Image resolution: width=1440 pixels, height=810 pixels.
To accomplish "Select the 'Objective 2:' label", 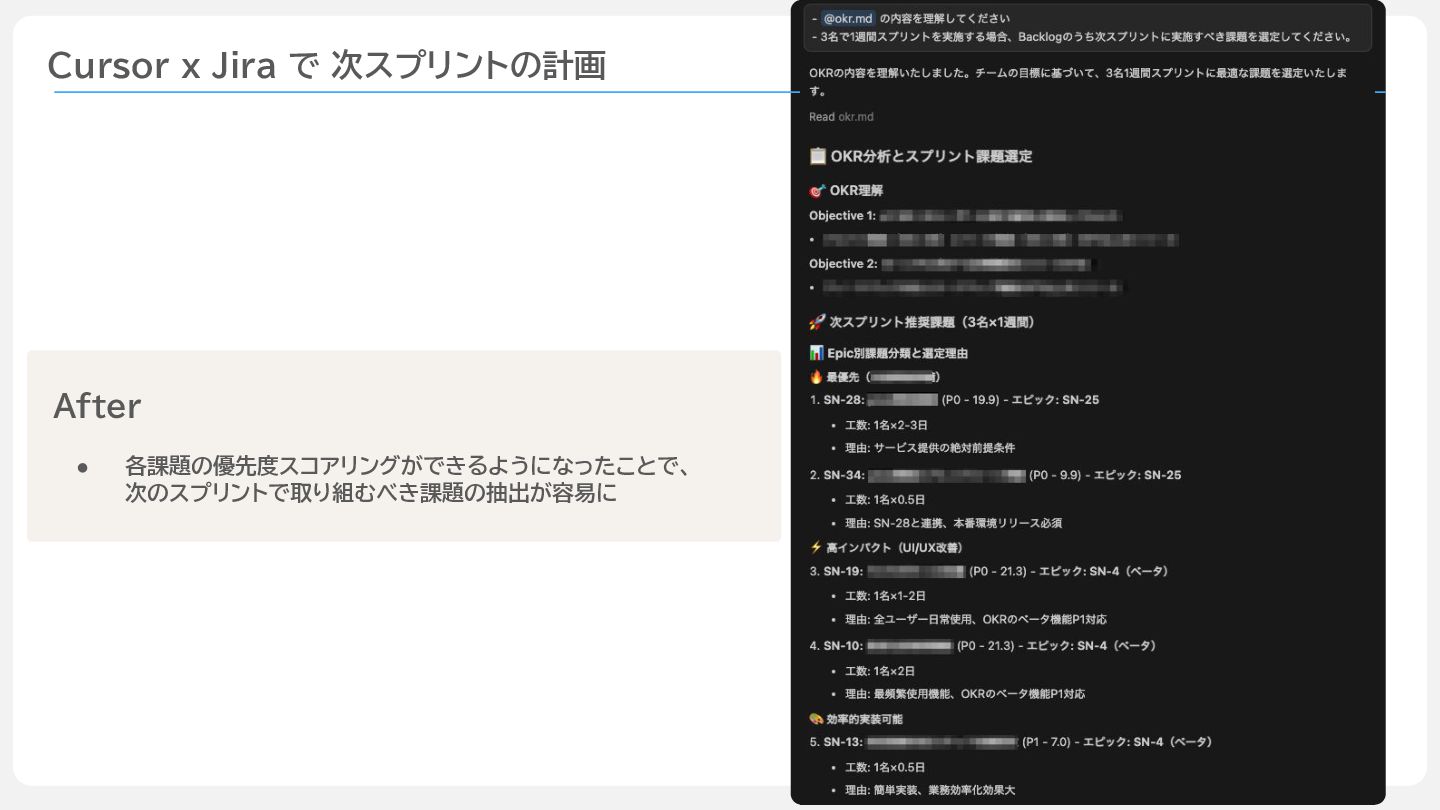I will pyautogui.click(x=843, y=264).
